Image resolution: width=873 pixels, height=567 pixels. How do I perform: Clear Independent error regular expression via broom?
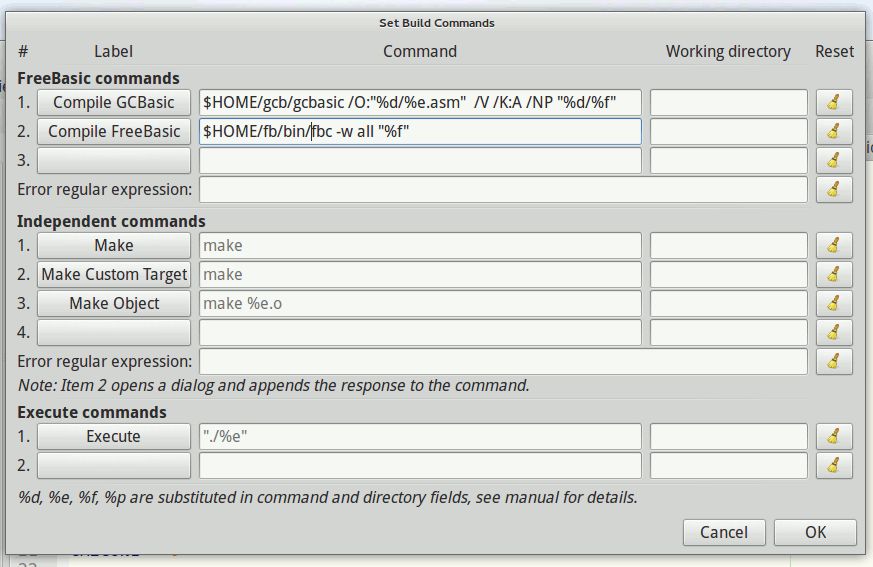[834, 361]
